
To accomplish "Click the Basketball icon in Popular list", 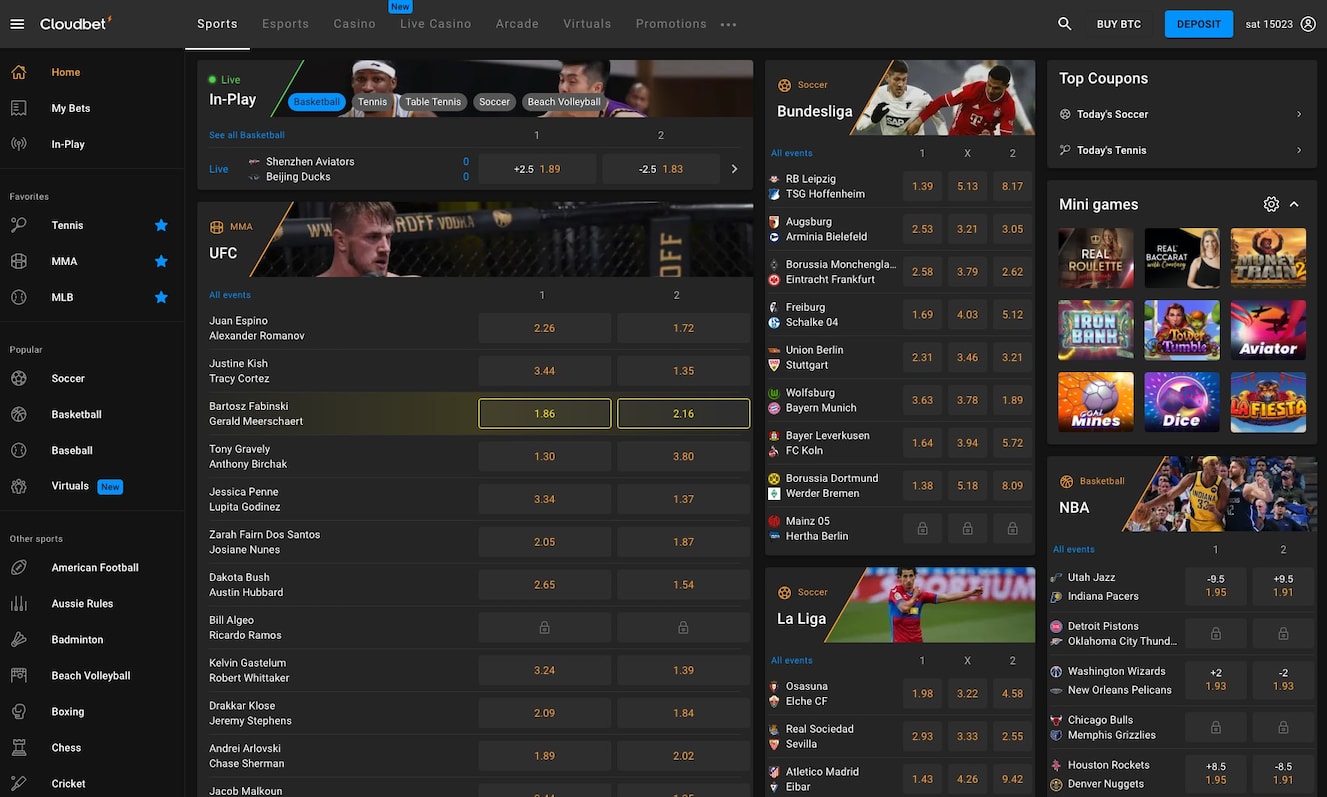I will pos(18,414).
